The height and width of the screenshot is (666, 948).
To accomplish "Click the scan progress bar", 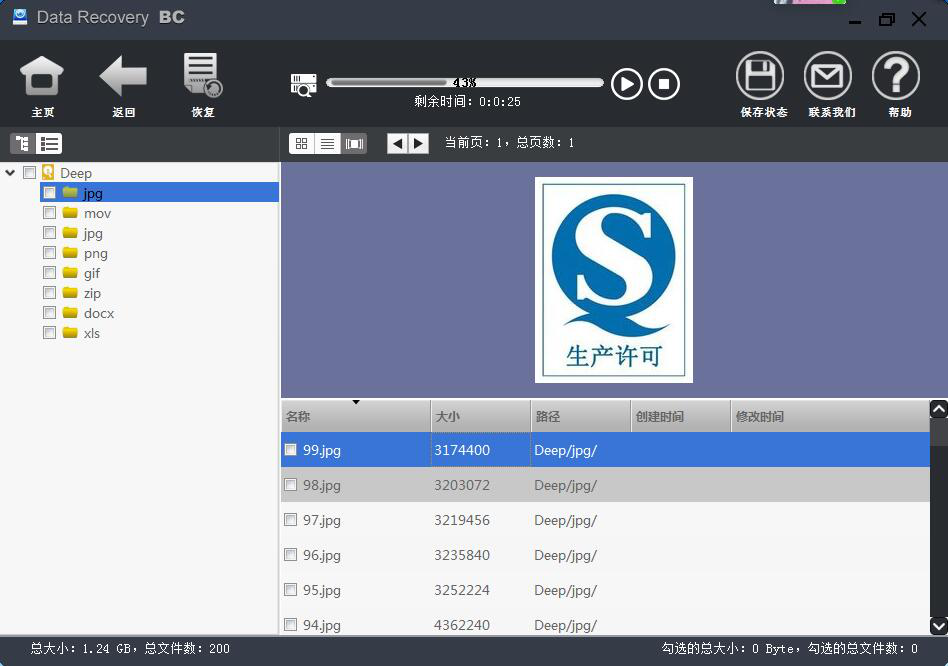I will tap(464, 82).
